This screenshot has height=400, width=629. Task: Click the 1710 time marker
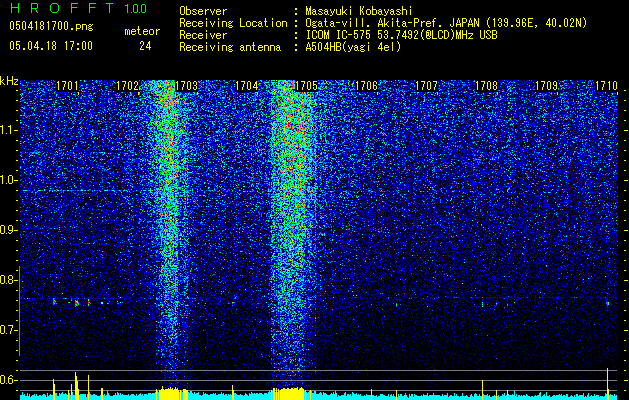606,86
